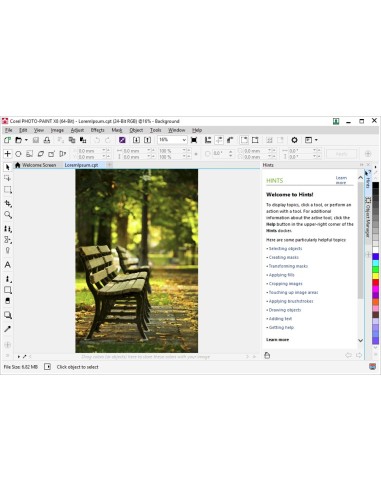
Task: Click the skew mode icon in the property bar
Action: 41,154
